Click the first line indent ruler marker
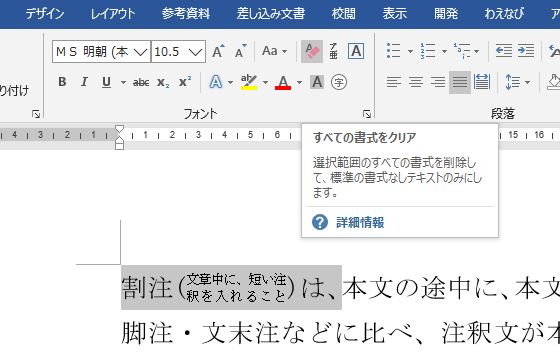This screenshot has height=361, width=560. 120,129
